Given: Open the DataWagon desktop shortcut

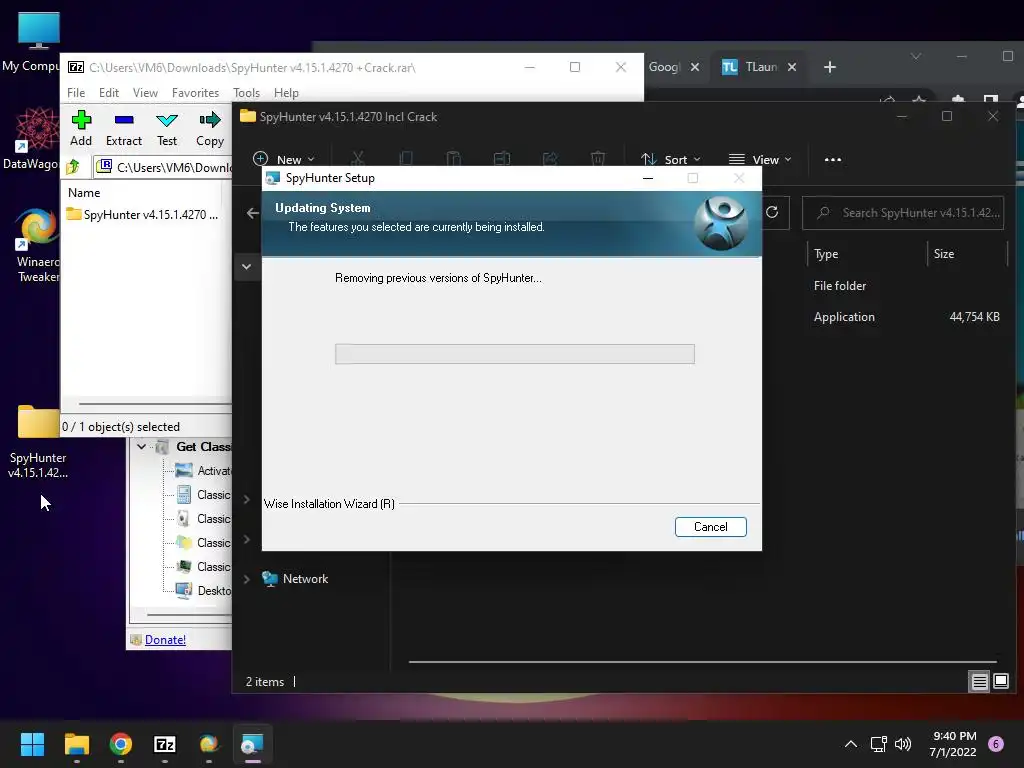Looking at the screenshot, I should (x=33, y=138).
